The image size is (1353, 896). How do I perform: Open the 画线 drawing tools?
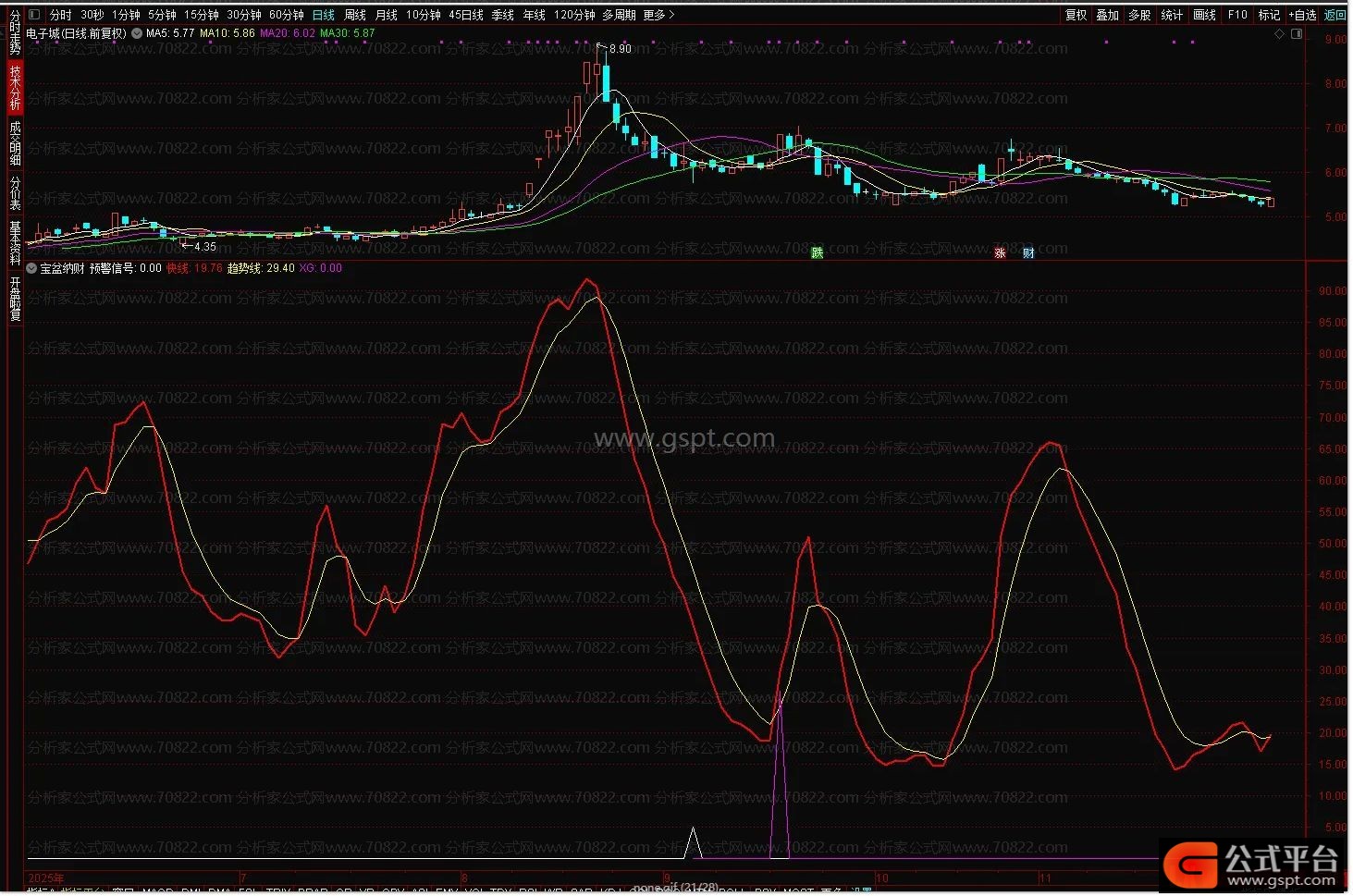tap(1204, 15)
